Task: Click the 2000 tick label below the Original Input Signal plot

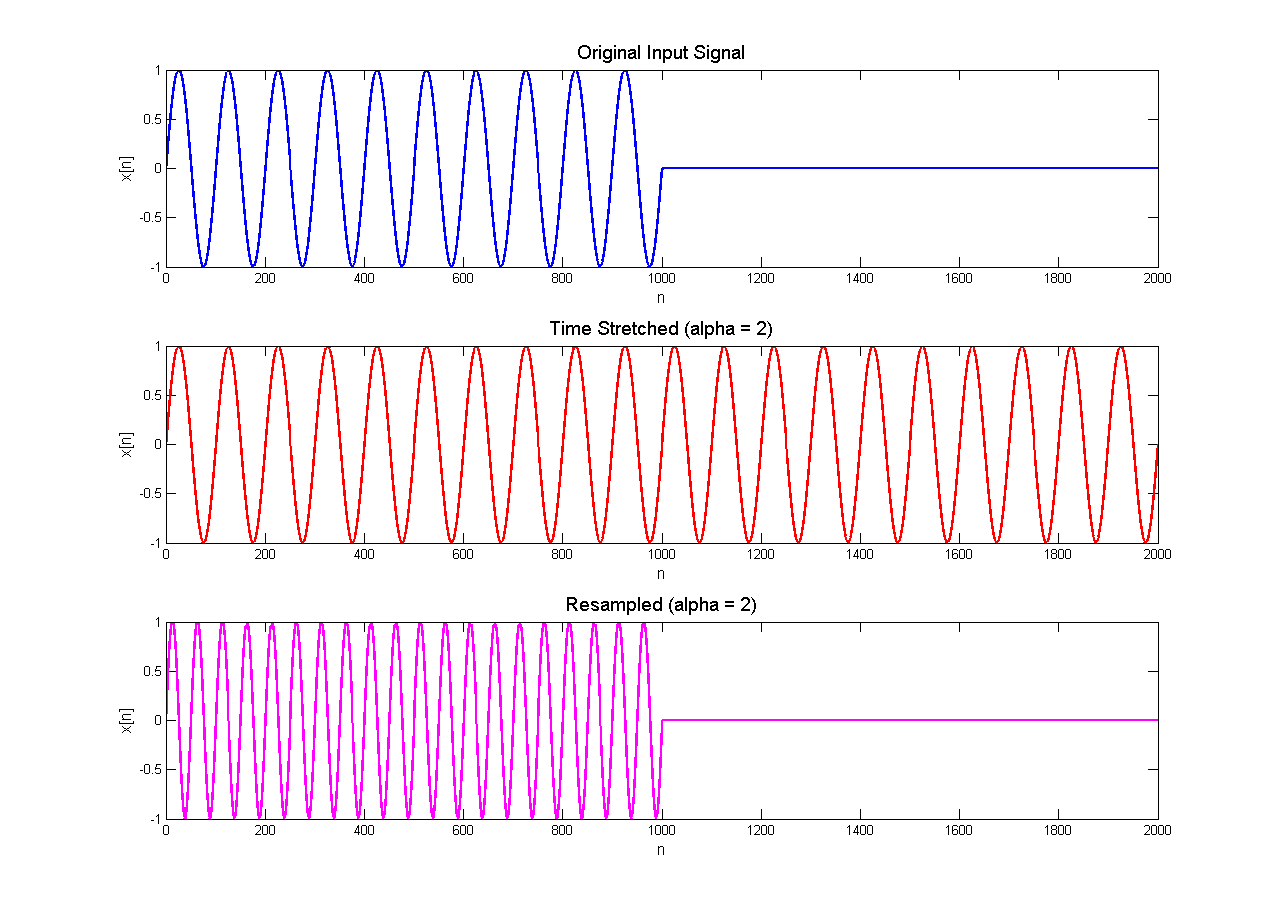Action: click(1157, 278)
